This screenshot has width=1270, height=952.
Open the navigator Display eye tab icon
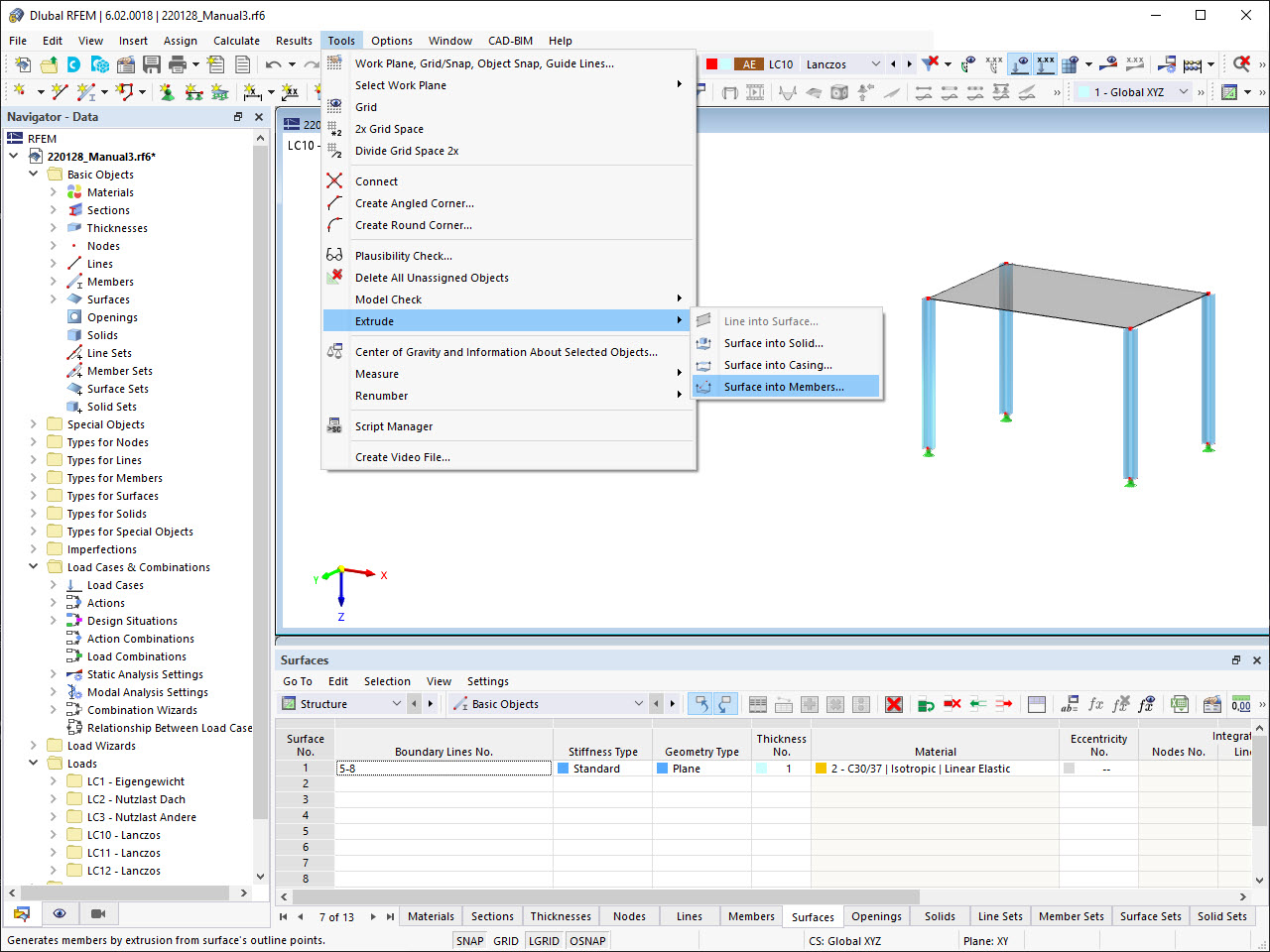click(x=60, y=913)
